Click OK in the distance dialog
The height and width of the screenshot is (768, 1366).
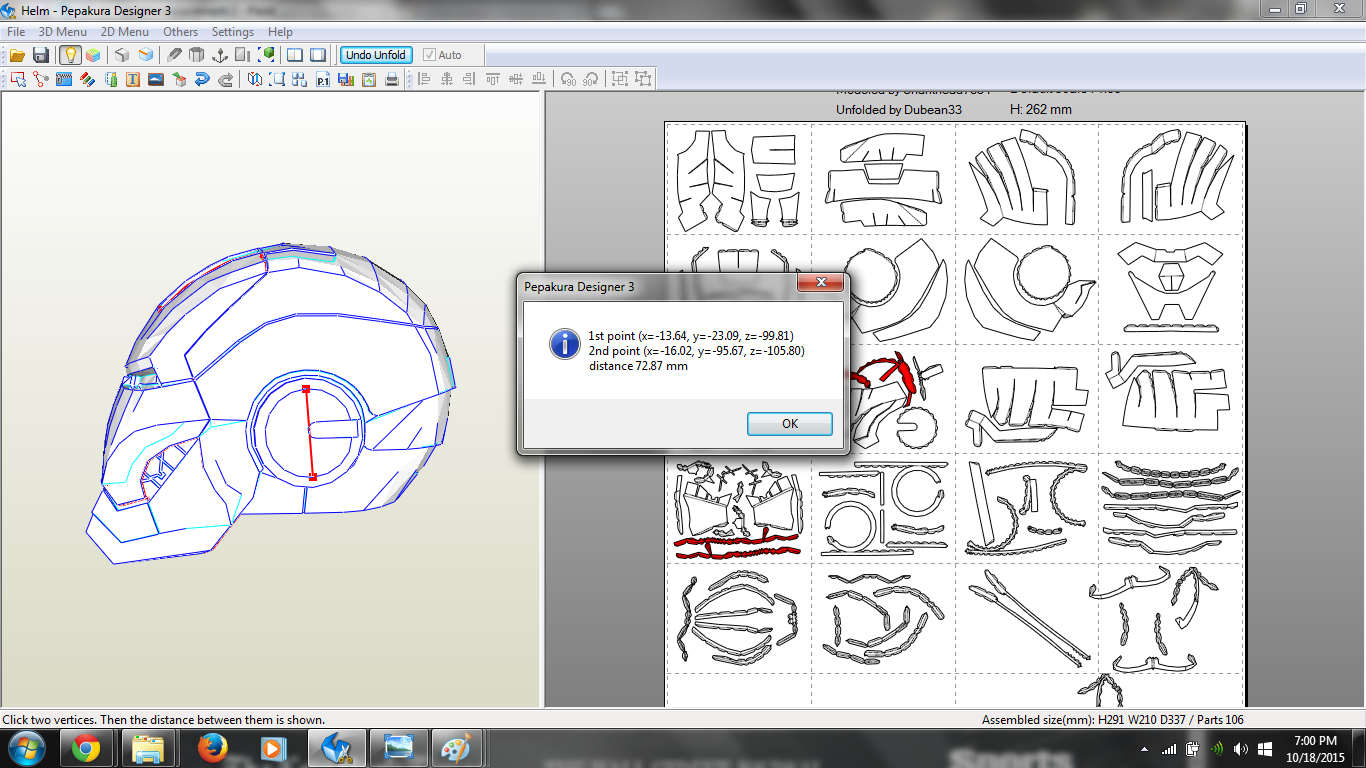[x=790, y=424]
